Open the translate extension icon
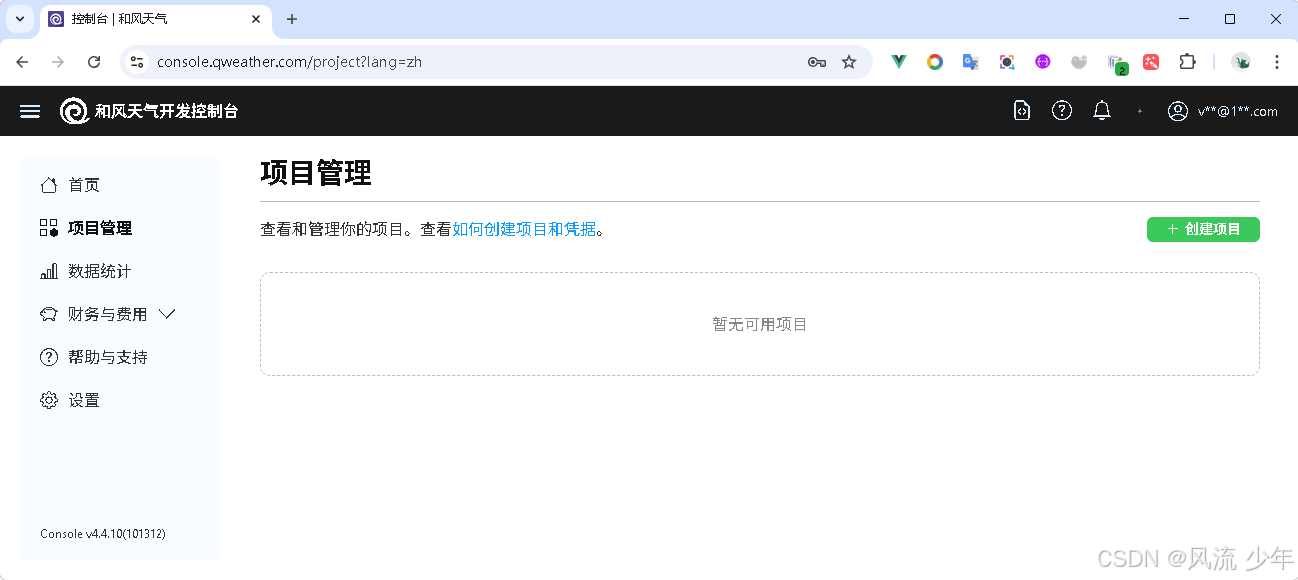1298x580 pixels. [970, 62]
